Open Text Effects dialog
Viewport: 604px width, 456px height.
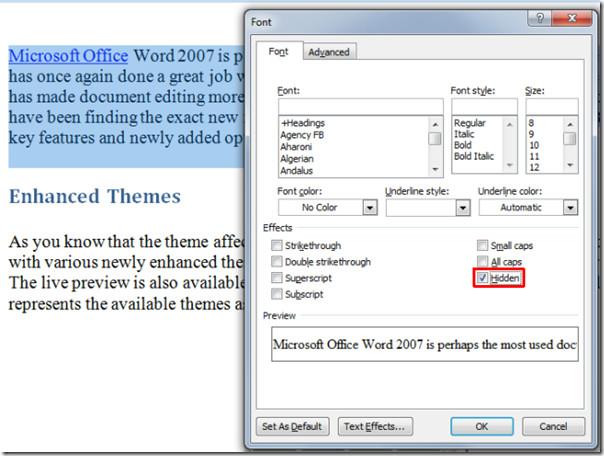375,426
